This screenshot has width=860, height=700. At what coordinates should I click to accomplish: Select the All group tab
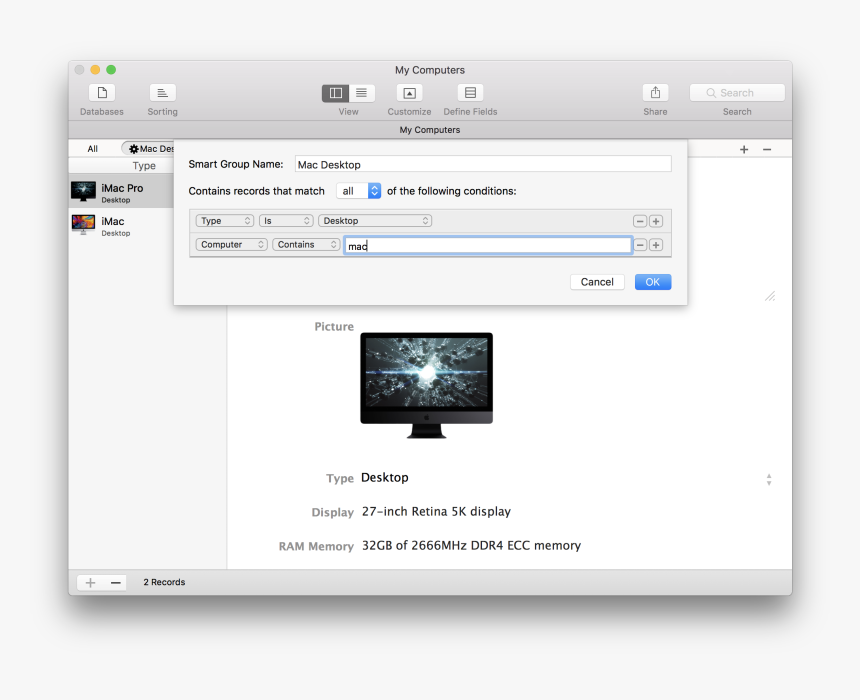tap(93, 149)
